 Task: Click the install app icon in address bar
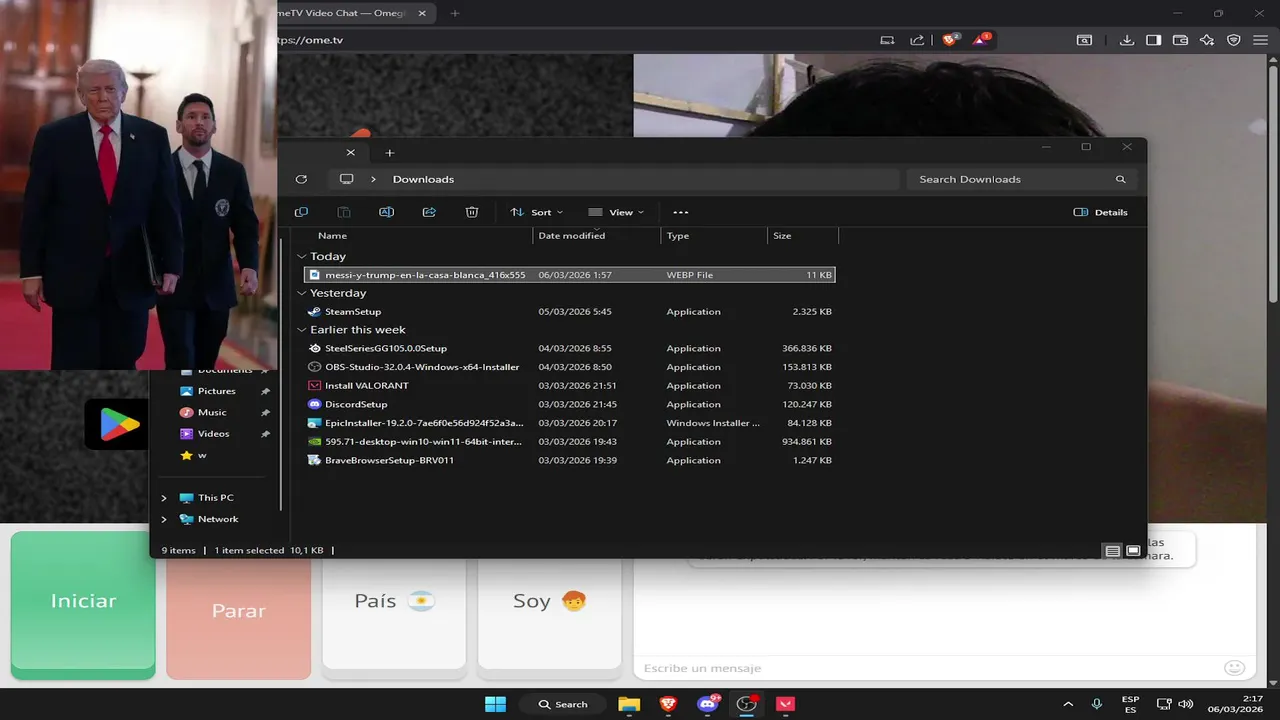[887, 40]
